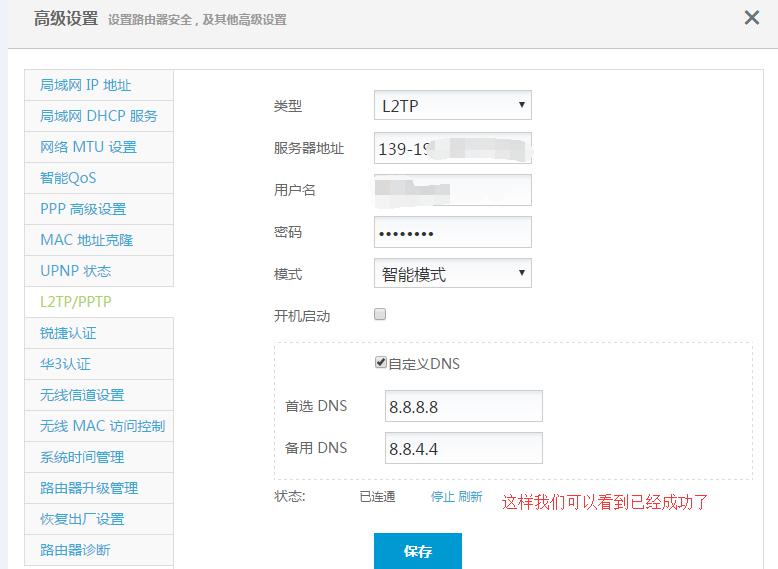Viewport: 778px width, 569px height.
Task: Expand the 类型 dropdown showing L2TP
Action: pos(453,105)
